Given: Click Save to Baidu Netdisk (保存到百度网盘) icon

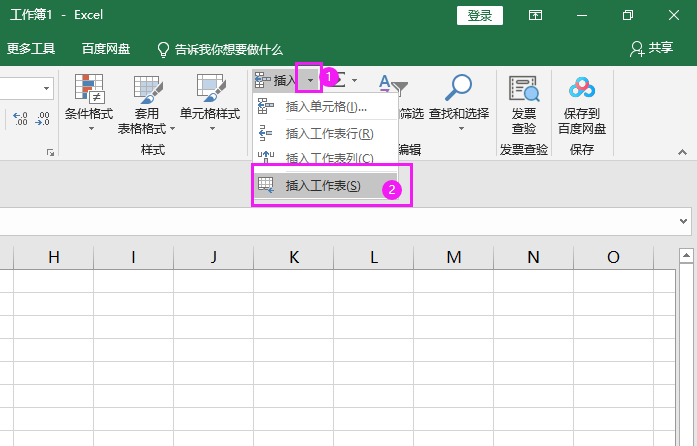Looking at the screenshot, I should click(582, 88).
